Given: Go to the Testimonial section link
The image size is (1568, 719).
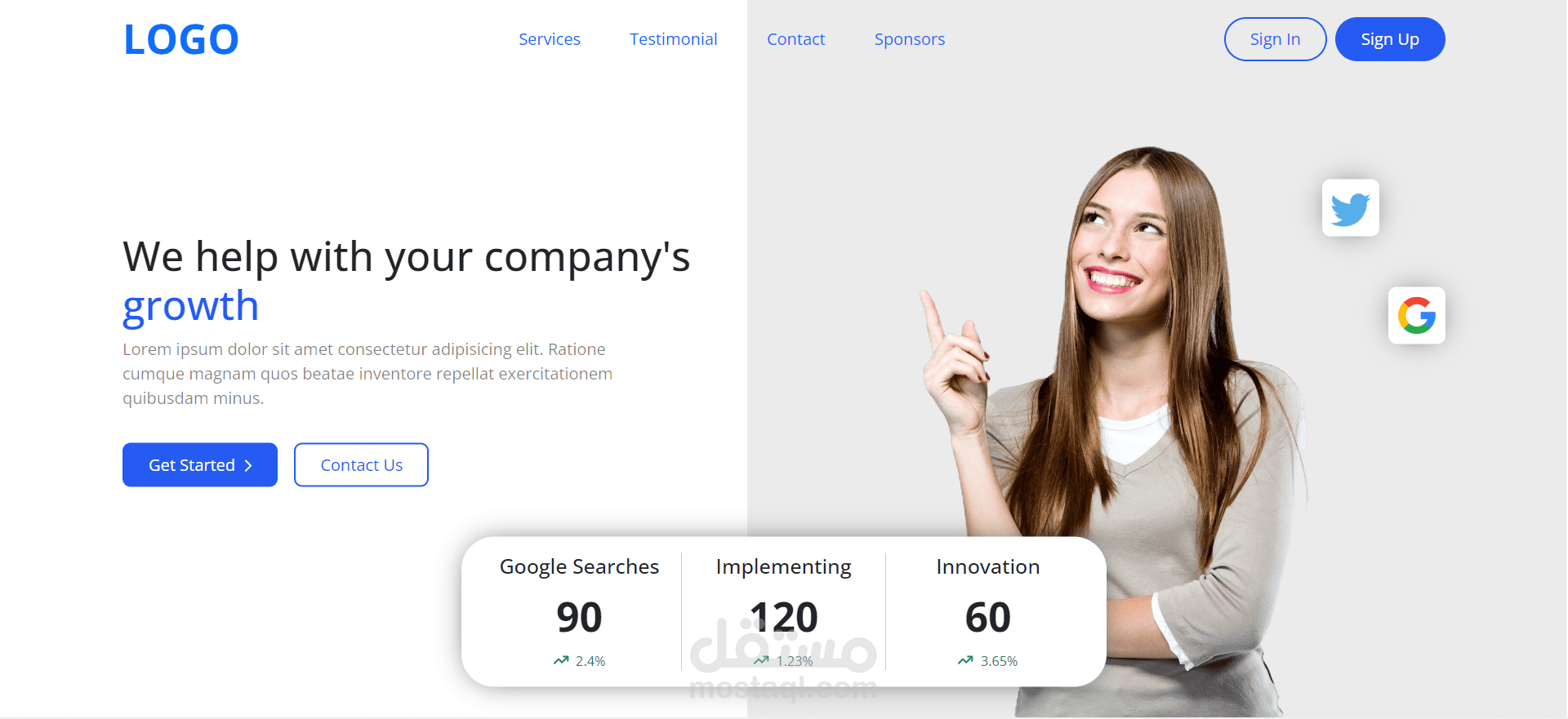Looking at the screenshot, I should [x=674, y=39].
